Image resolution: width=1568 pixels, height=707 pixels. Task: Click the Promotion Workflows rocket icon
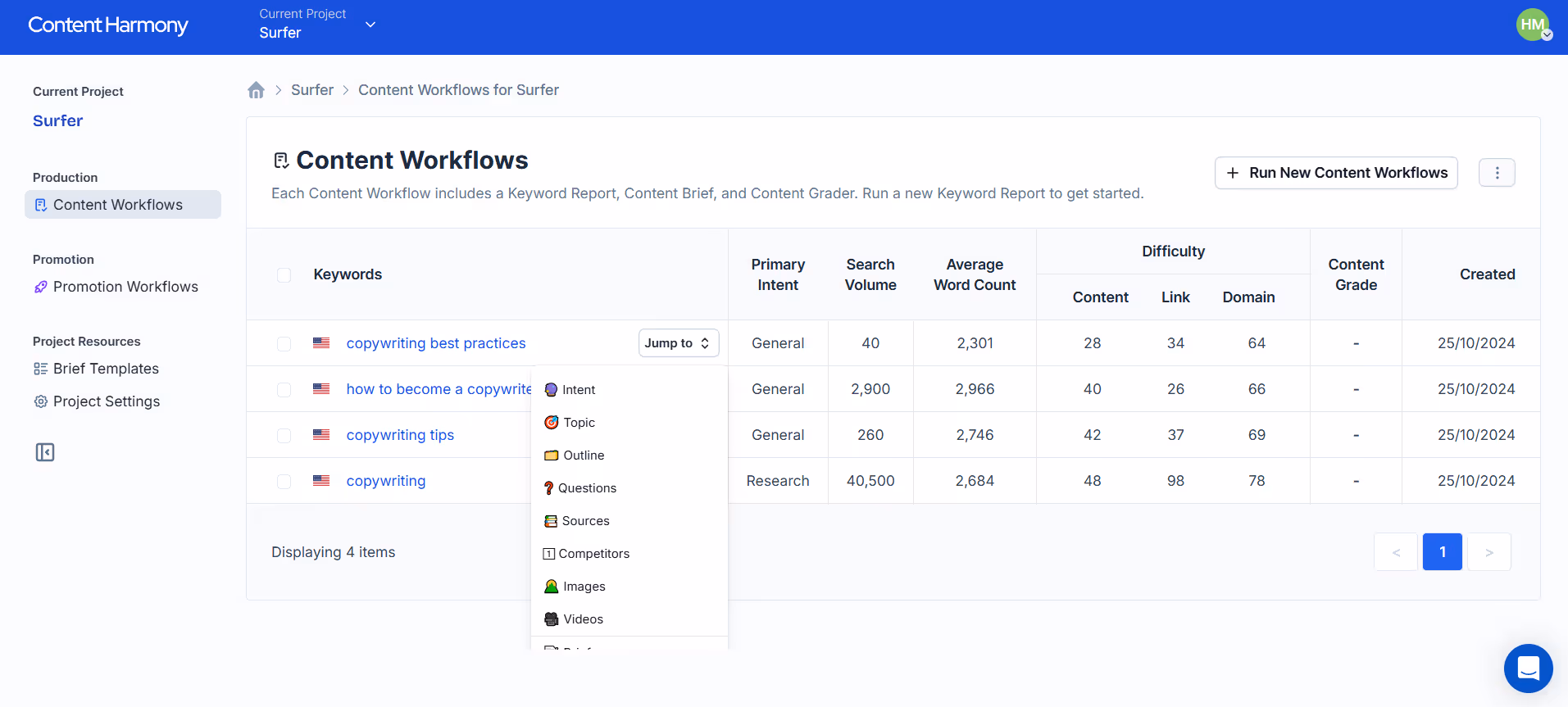[x=41, y=287]
